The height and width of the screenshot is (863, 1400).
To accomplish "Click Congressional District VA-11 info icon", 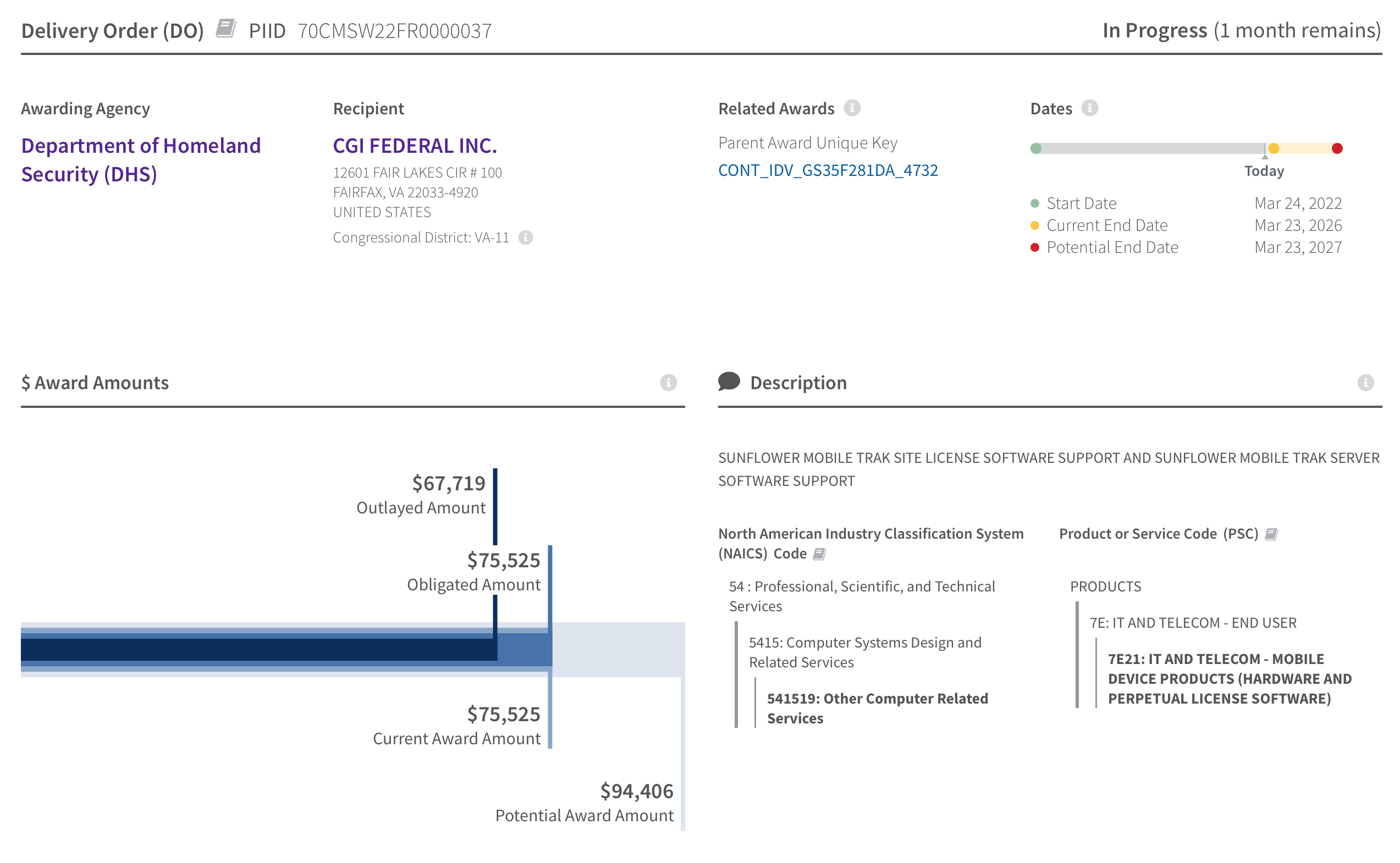I will [525, 237].
